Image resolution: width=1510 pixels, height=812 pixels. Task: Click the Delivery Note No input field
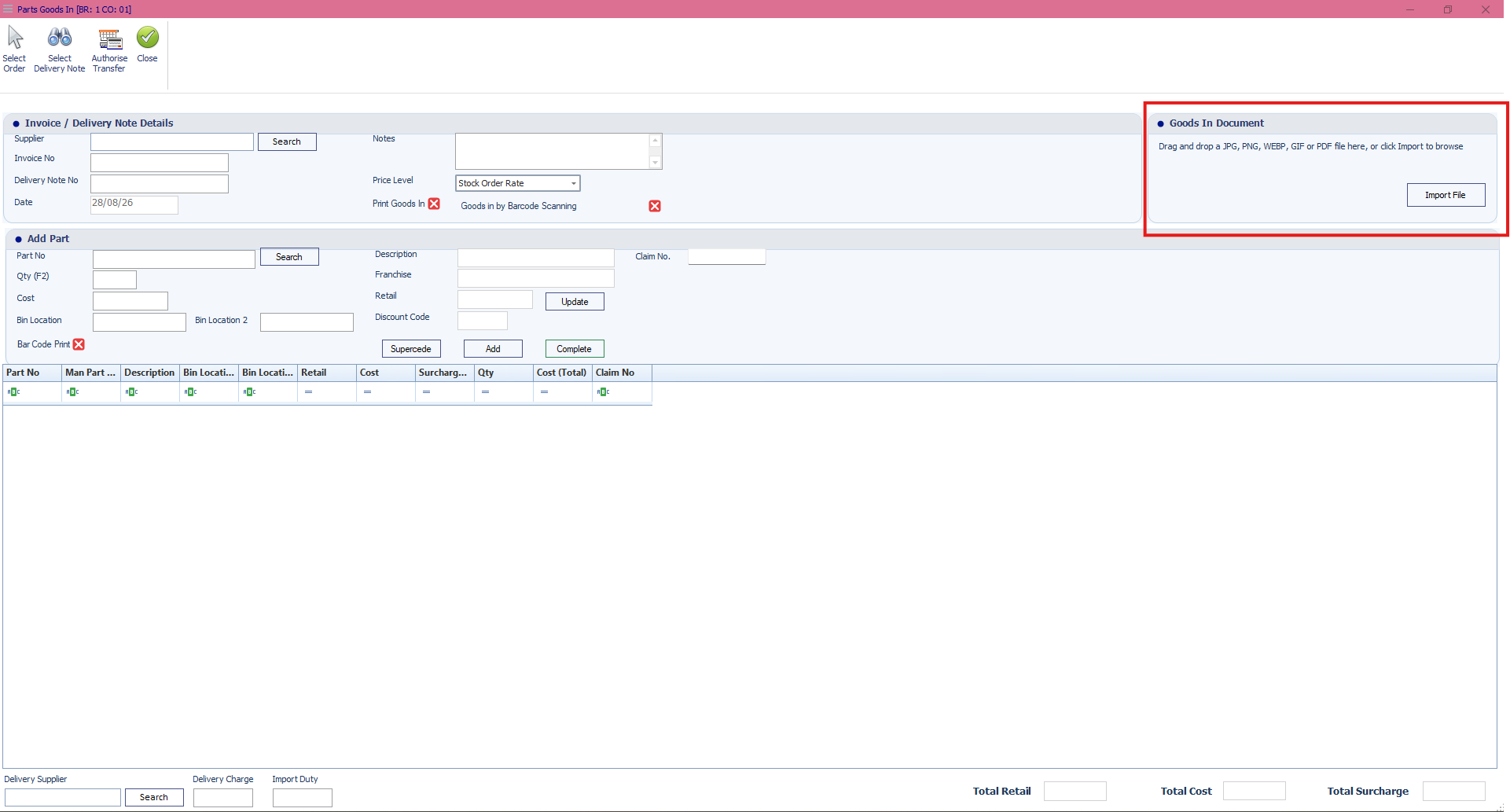tap(160, 184)
